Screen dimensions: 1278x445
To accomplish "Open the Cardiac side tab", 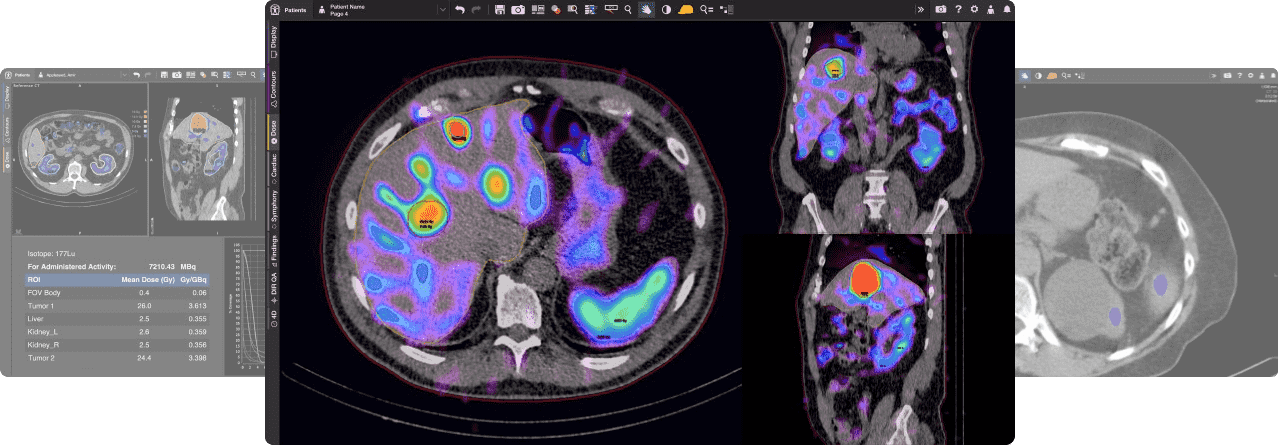I will (274, 171).
